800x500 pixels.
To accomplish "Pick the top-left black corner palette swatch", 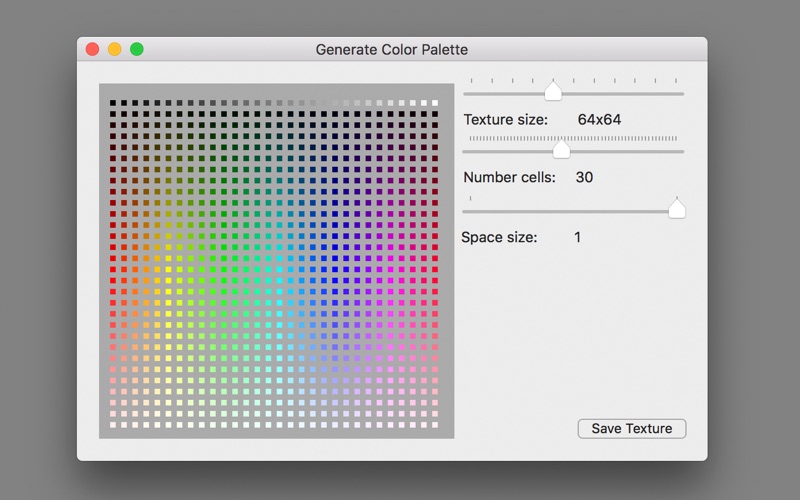I will pos(113,103).
